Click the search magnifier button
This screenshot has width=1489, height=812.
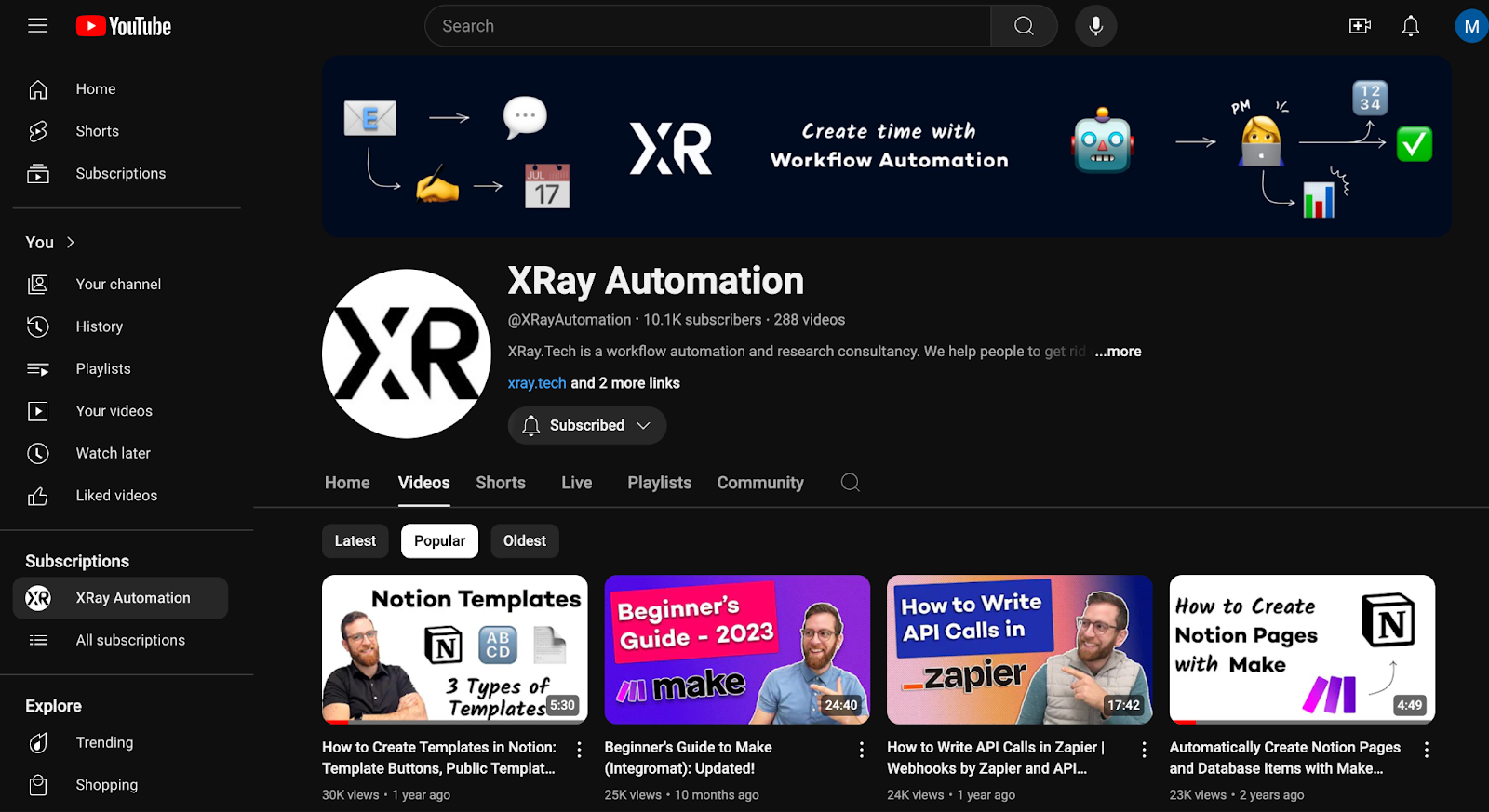pos(1024,26)
